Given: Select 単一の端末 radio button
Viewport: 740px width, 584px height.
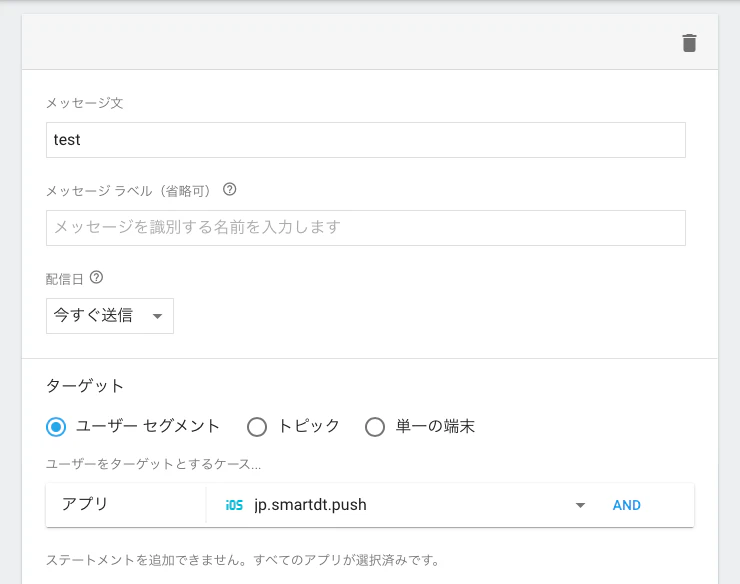Looking at the screenshot, I should click(375, 427).
